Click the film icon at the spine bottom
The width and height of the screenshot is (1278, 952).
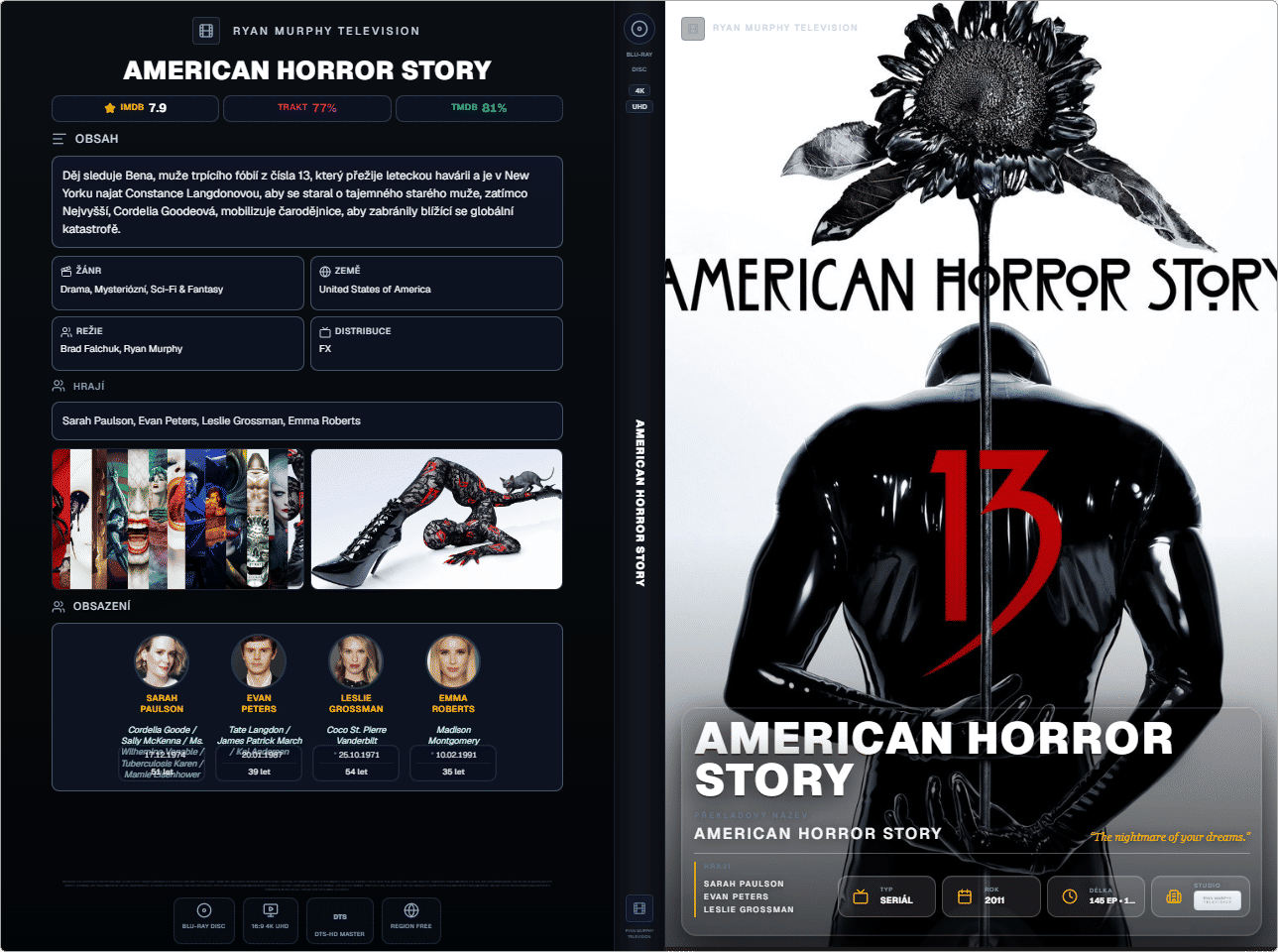pos(639,908)
